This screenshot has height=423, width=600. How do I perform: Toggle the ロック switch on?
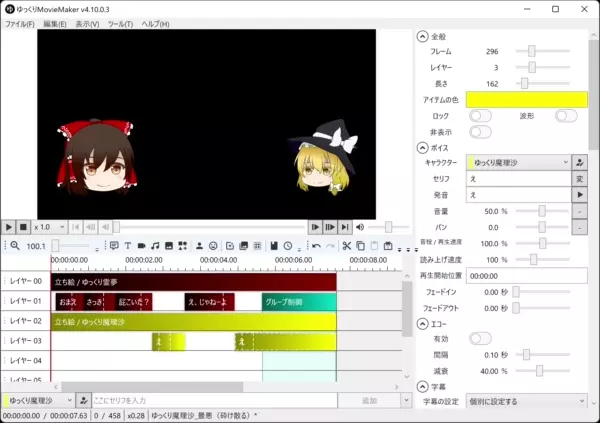tap(481, 116)
